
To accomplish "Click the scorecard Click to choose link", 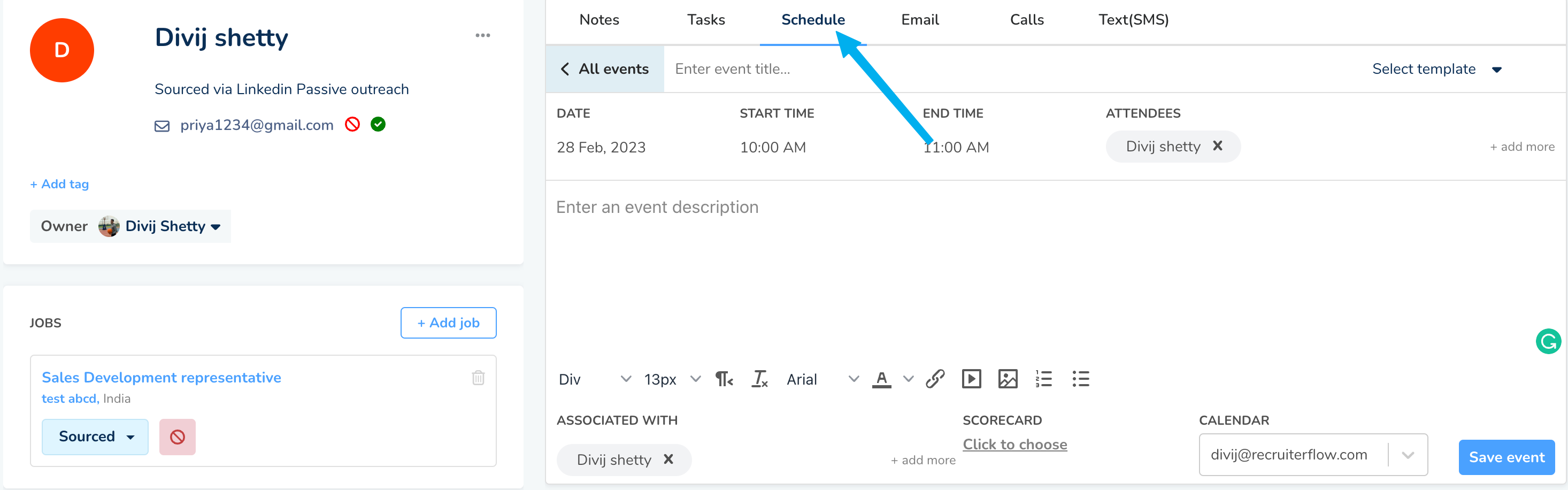I will click(1014, 445).
